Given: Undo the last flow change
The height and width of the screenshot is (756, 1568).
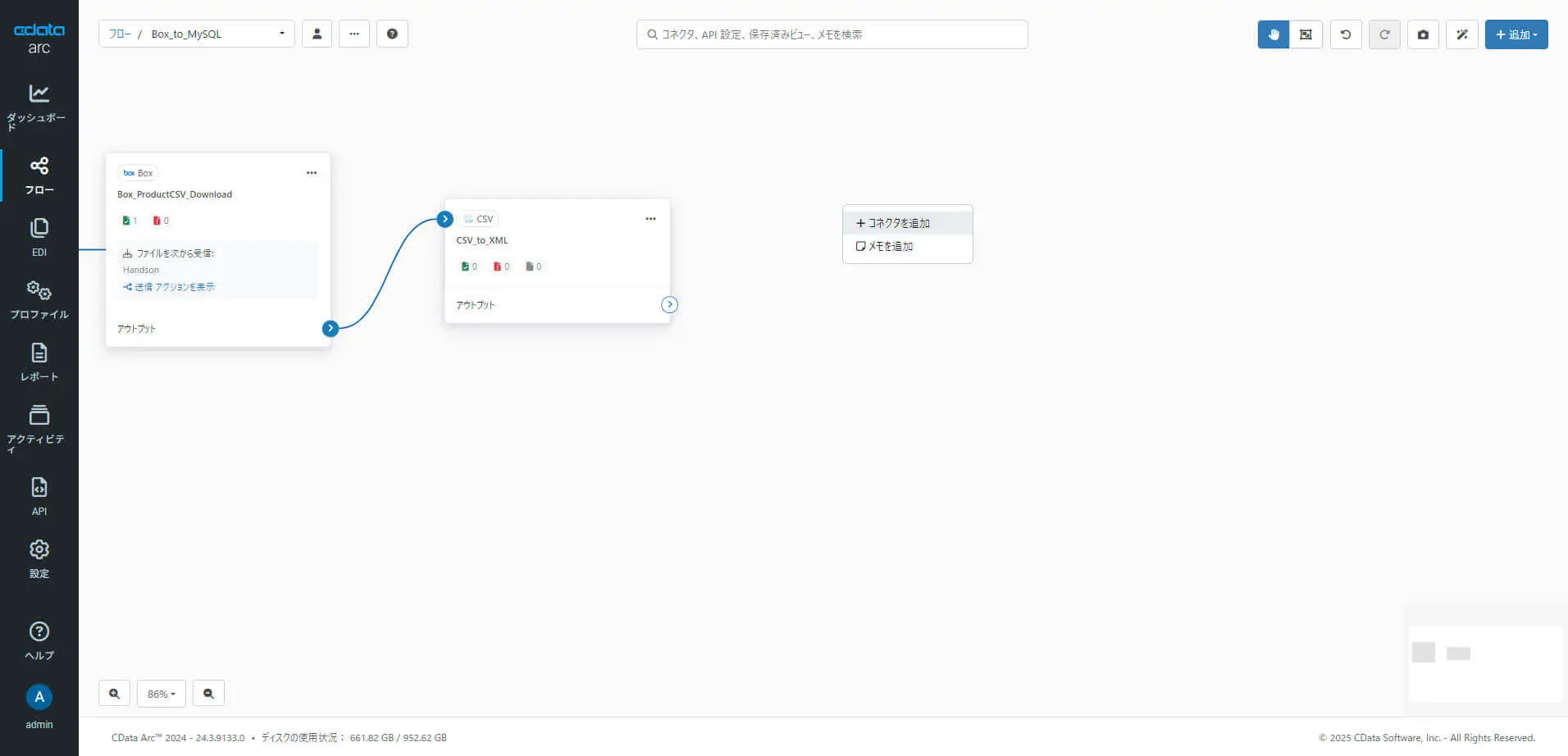Looking at the screenshot, I should point(1346,34).
